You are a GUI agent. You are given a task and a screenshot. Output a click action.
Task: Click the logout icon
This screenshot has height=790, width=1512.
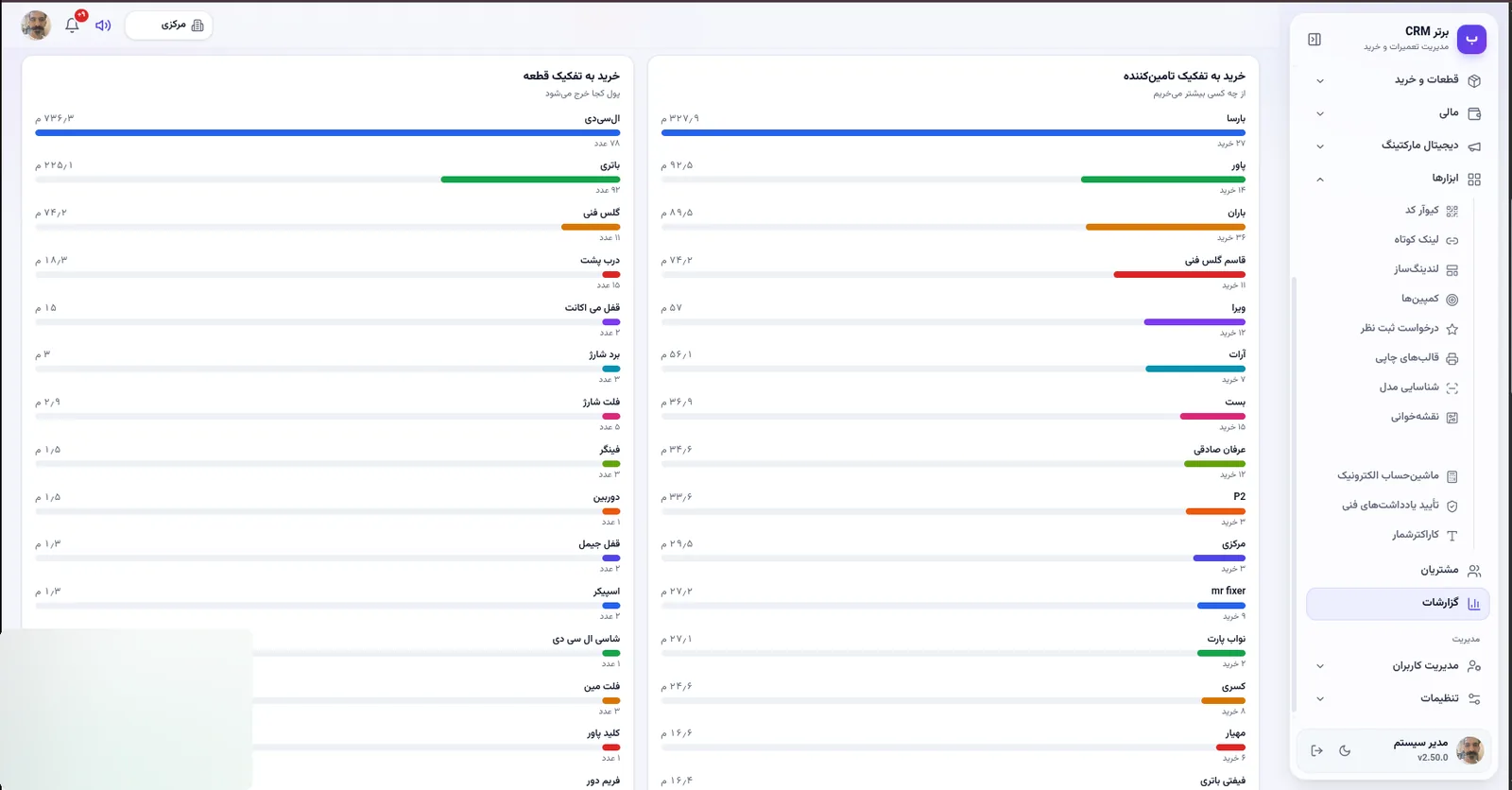click(1316, 751)
